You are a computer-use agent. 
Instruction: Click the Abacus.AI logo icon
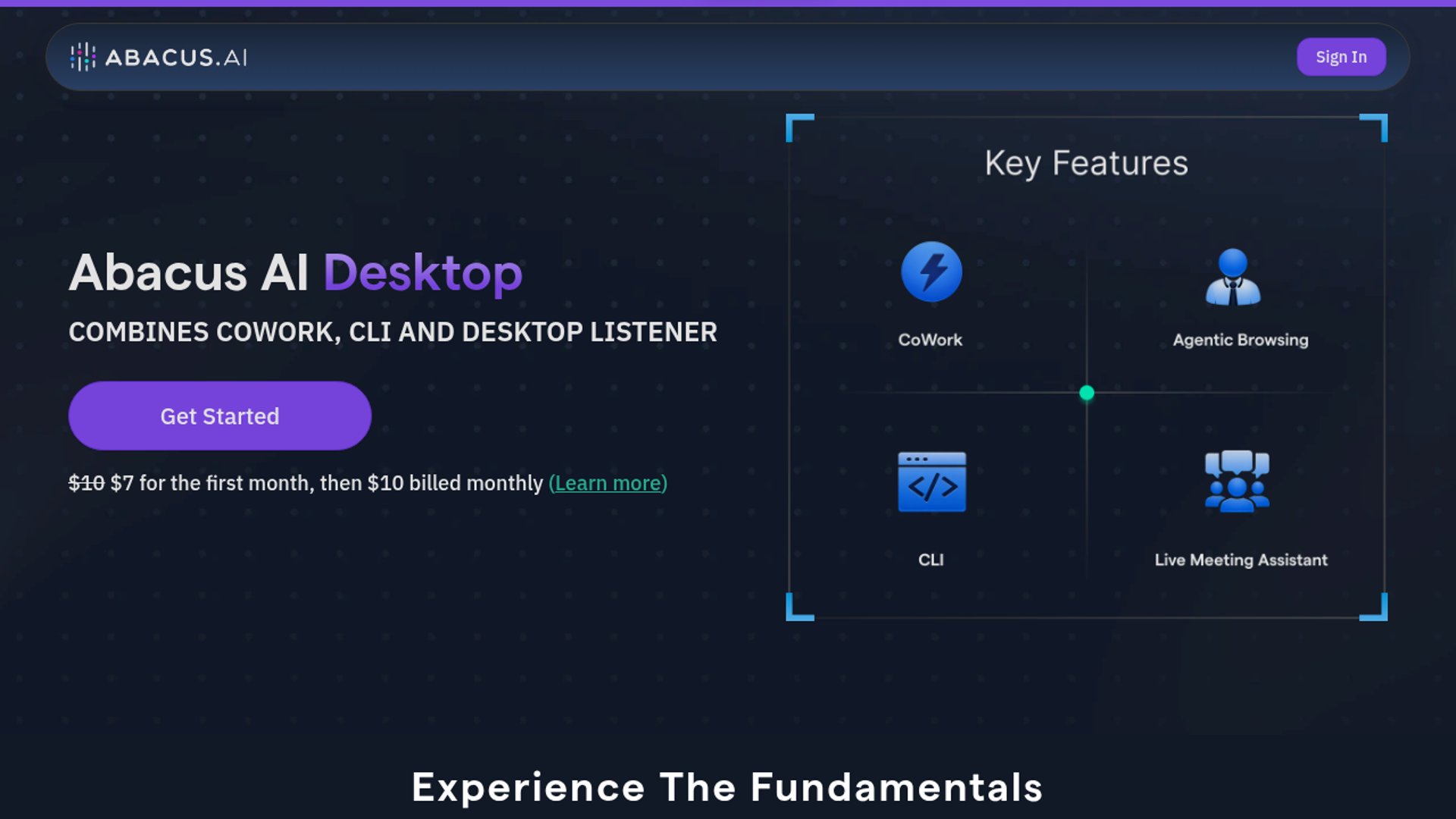[x=83, y=57]
